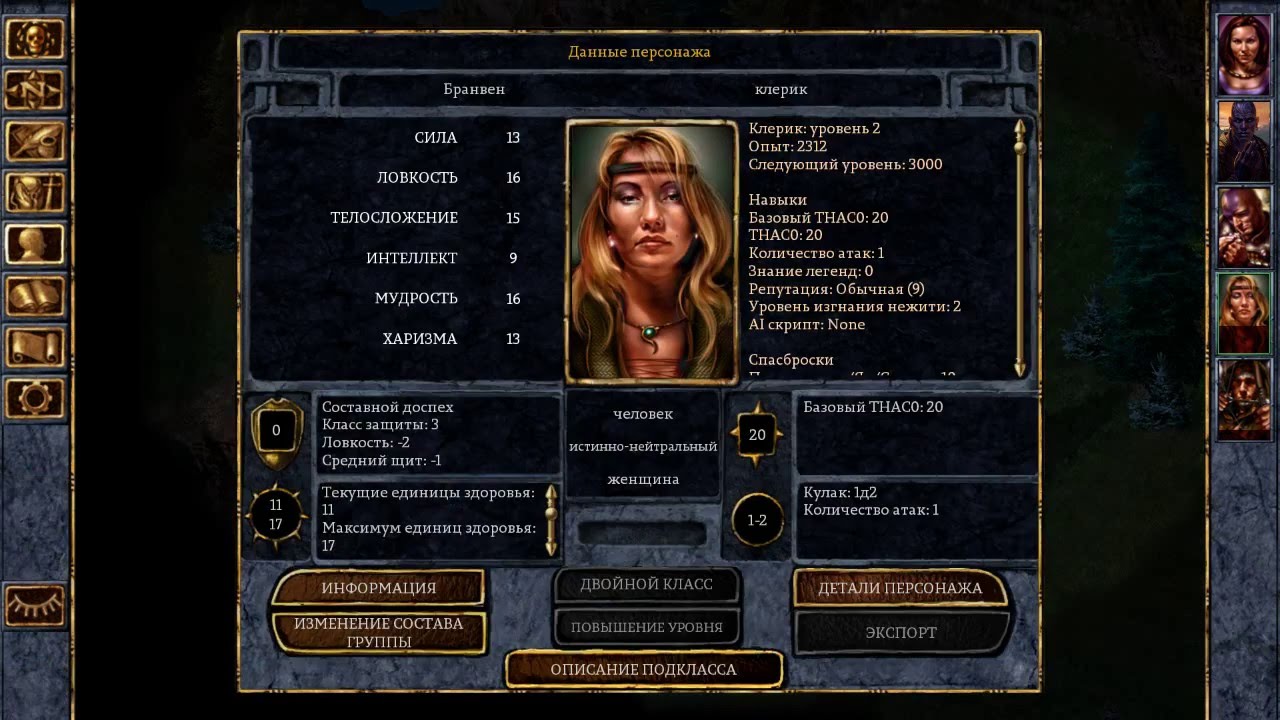
Task: Click AI скрипт: None line
Action: (807, 324)
